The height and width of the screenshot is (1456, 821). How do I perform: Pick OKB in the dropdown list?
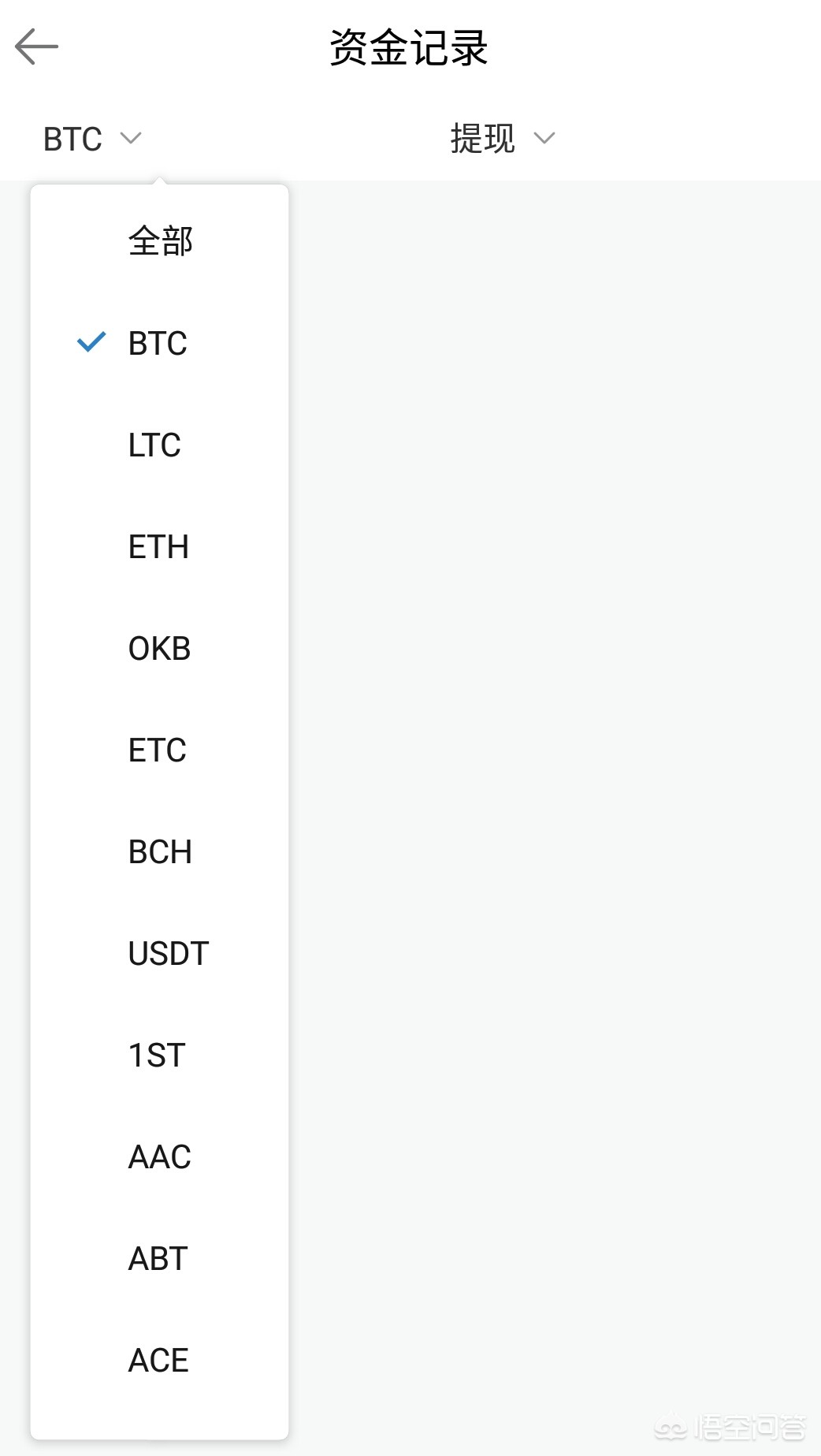click(x=159, y=649)
